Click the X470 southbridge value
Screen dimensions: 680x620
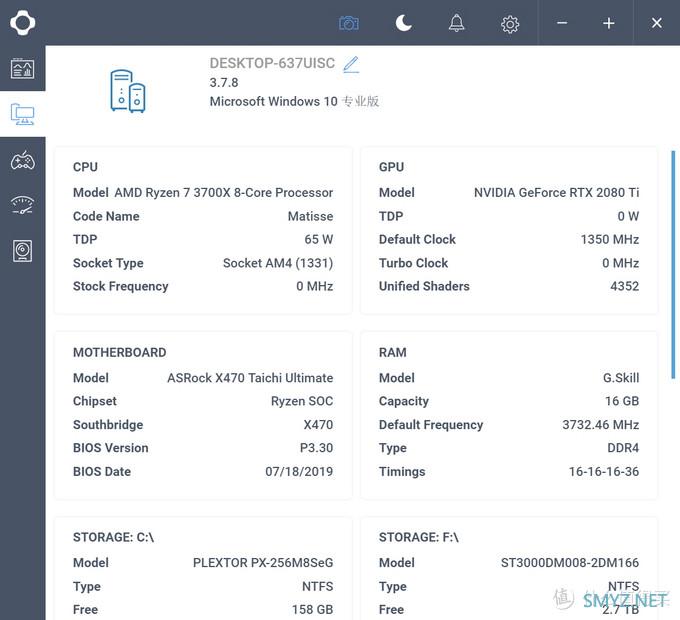tap(318, 425)
